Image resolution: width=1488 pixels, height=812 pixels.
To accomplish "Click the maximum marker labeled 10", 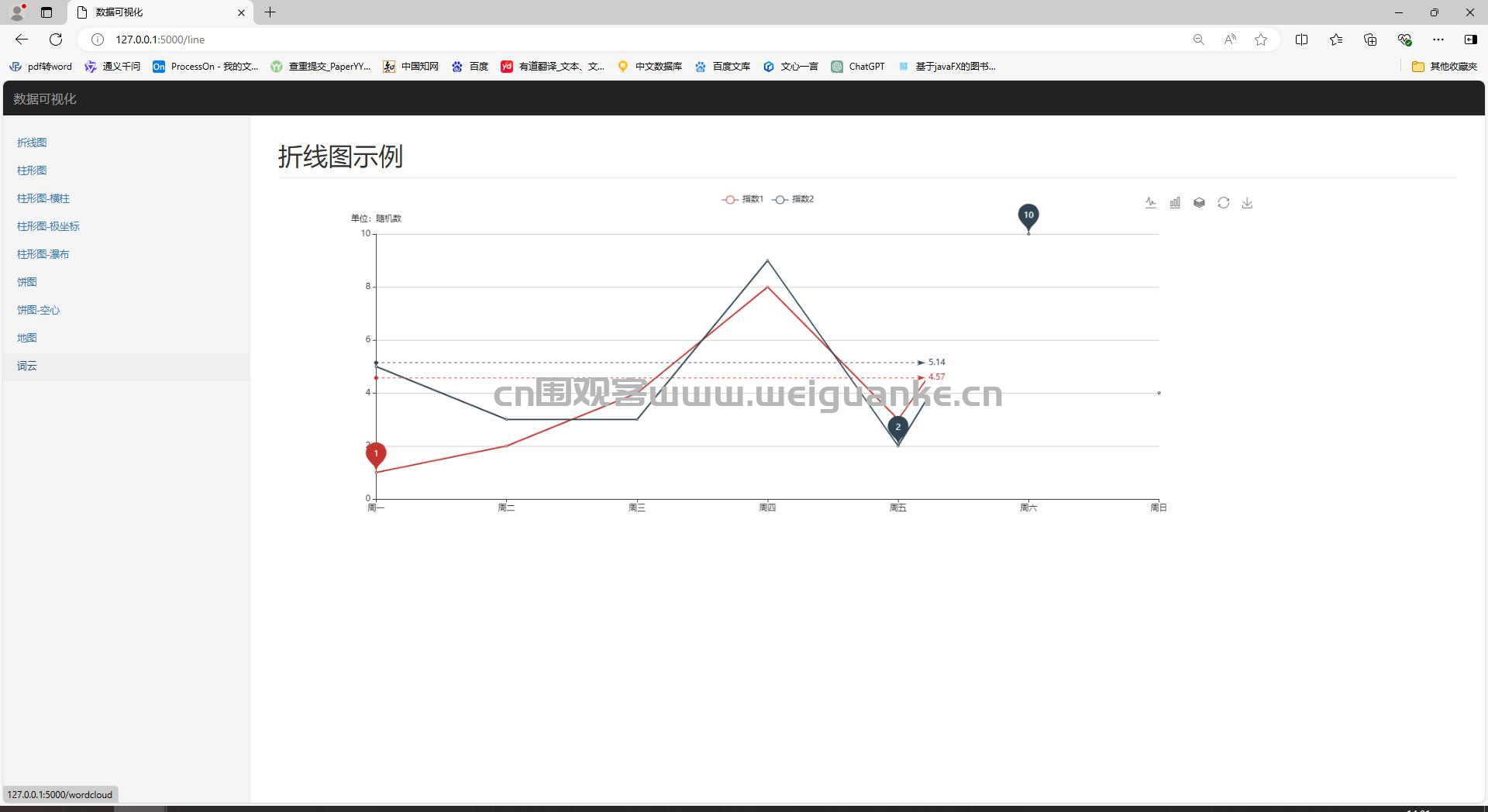I will pos(1028,215).
